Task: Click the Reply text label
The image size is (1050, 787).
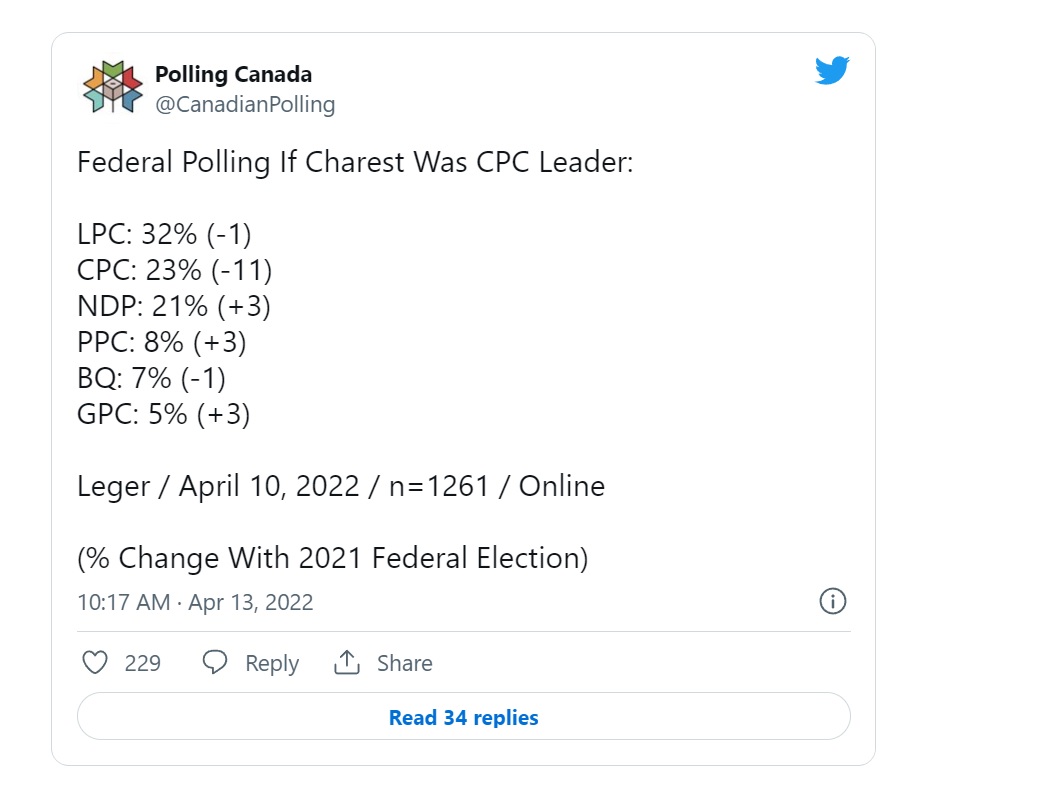Action: tap(272, 663)
